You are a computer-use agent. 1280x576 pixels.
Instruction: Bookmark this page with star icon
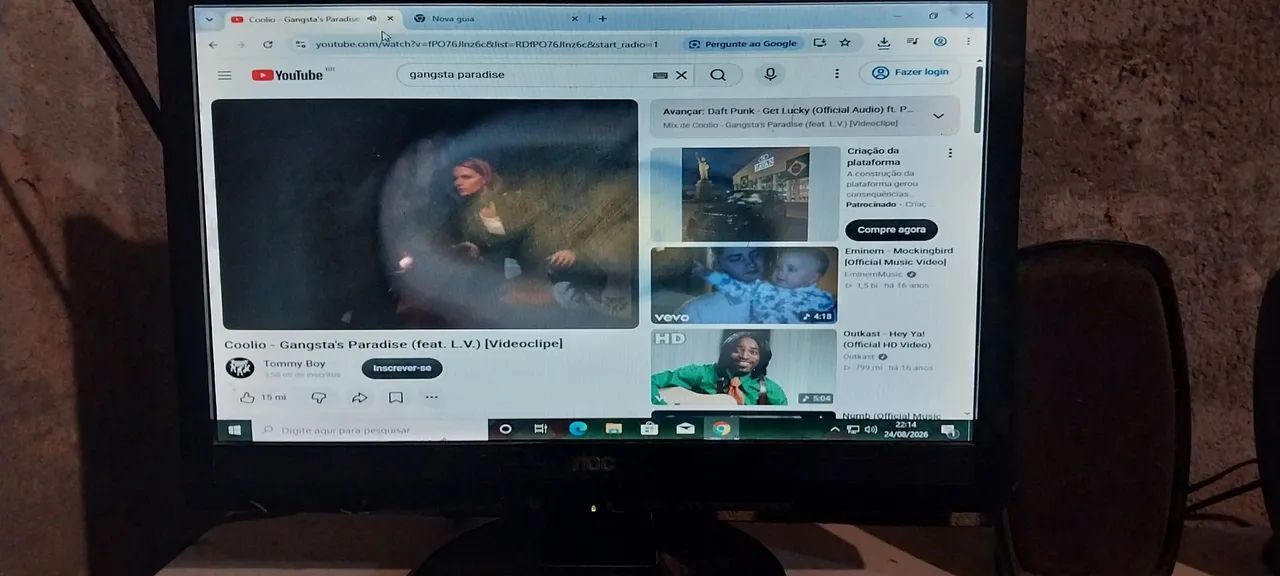point(845,43)
